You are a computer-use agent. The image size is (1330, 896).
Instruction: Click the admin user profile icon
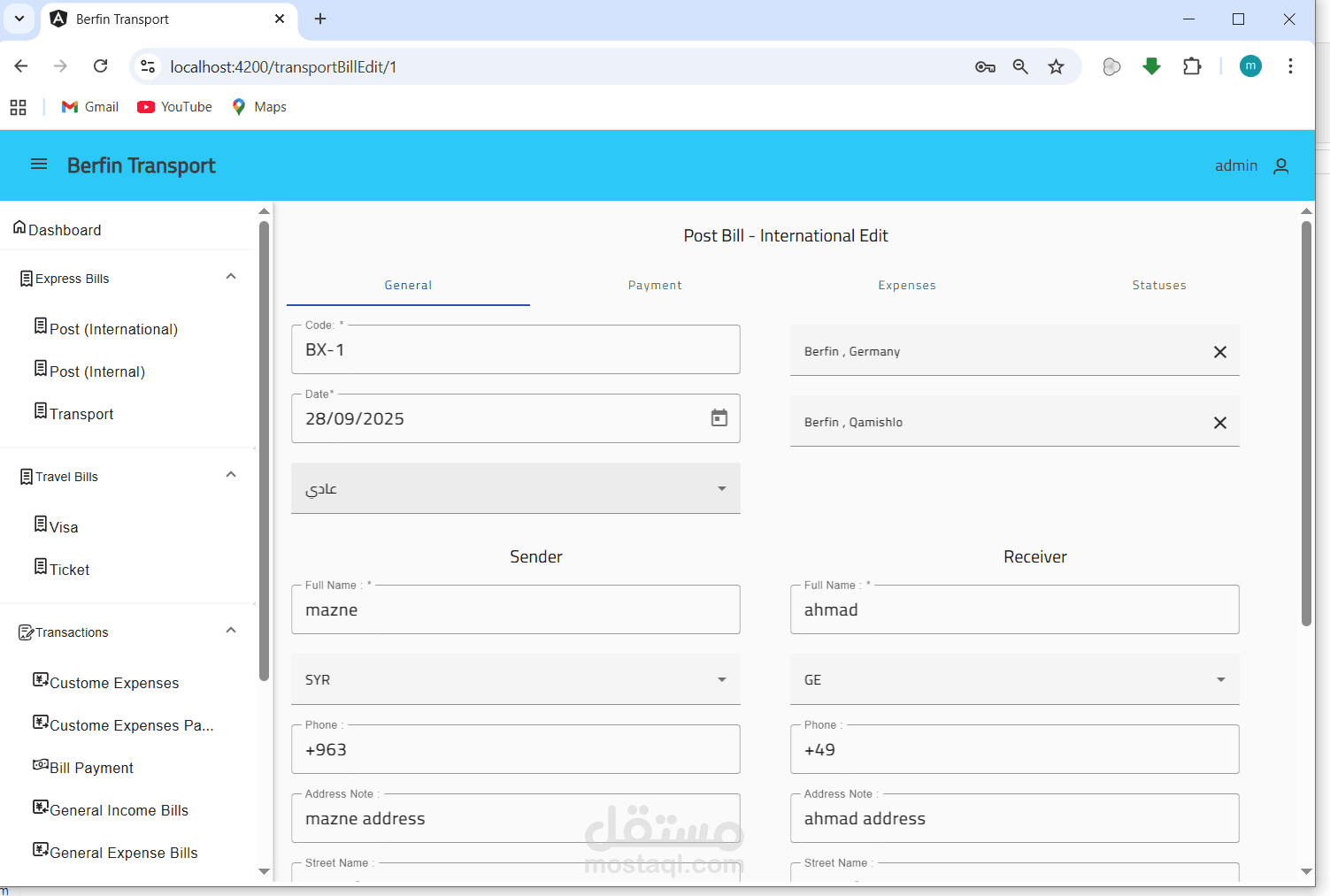click(1280, 166)
